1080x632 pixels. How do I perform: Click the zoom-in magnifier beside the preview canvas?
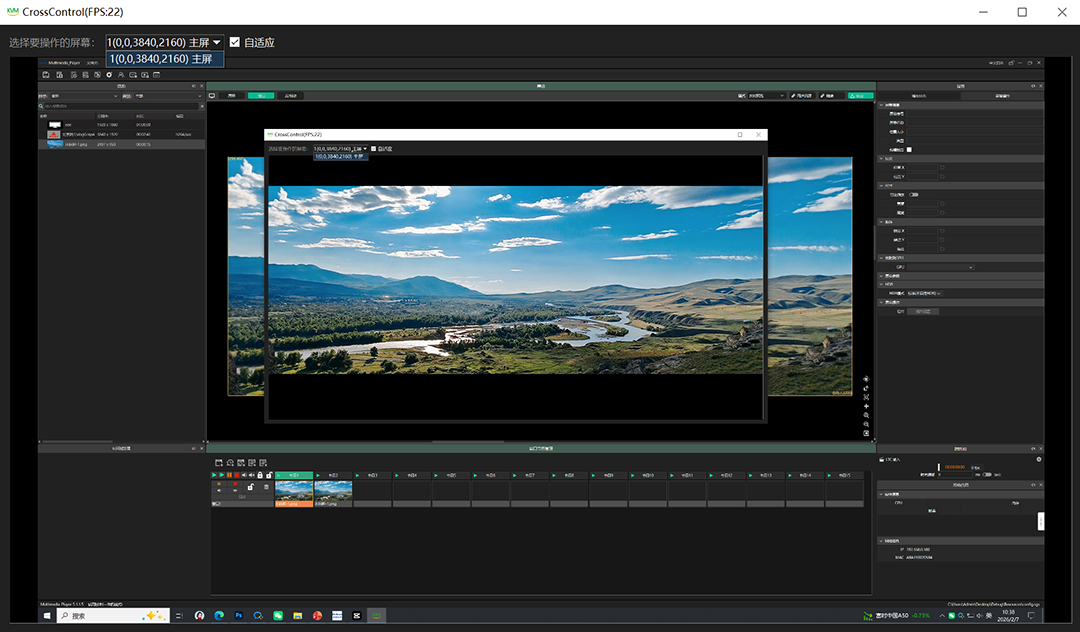[x=866, y=415]
